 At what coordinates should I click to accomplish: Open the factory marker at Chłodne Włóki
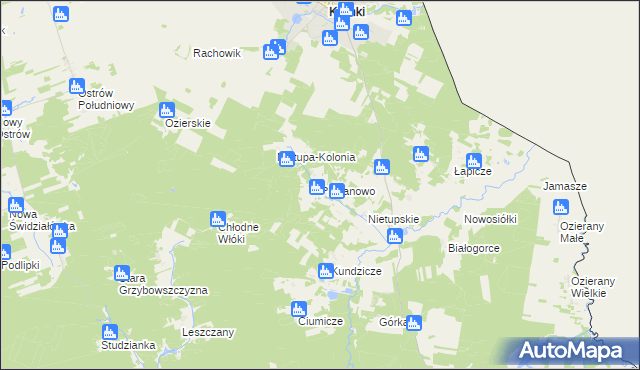click(218, 219)
